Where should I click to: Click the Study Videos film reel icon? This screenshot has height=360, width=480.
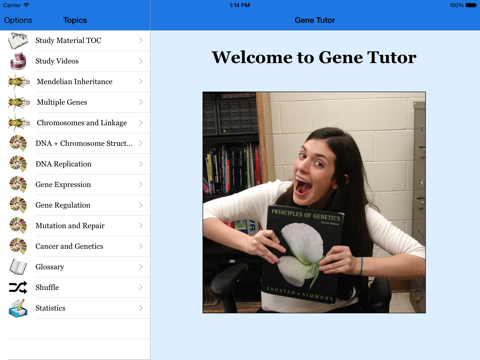(x=18, y=61)
